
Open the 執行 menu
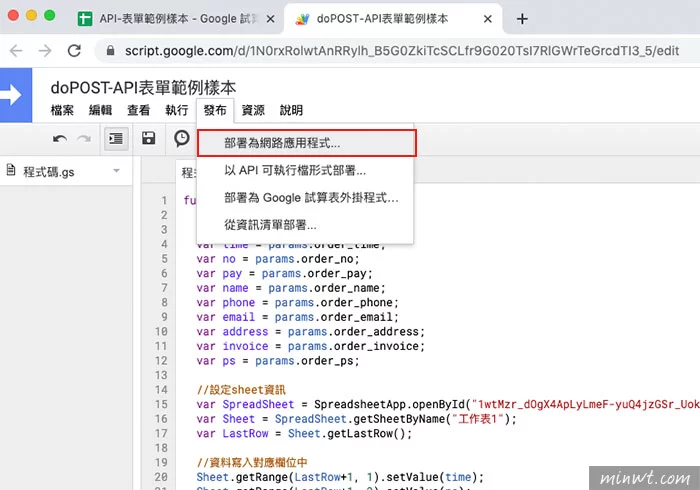coord(177,110)
